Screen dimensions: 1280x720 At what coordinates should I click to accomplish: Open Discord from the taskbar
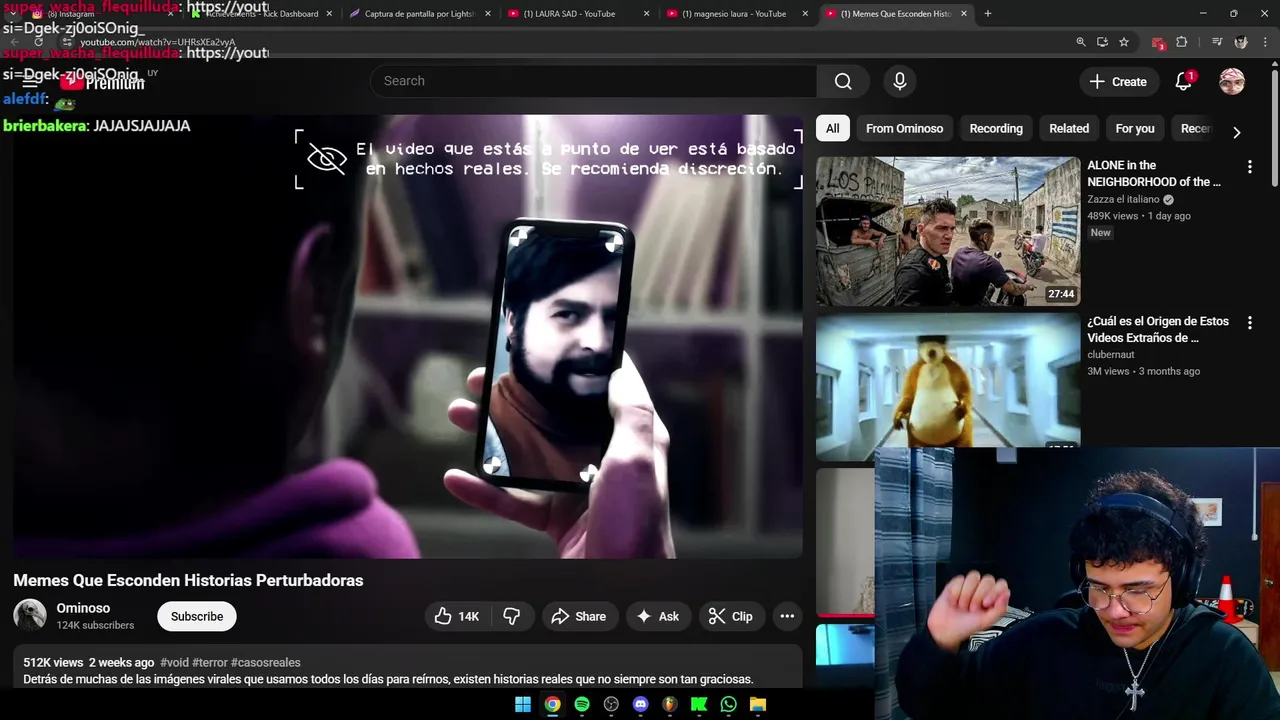click(x=641, y=704)
